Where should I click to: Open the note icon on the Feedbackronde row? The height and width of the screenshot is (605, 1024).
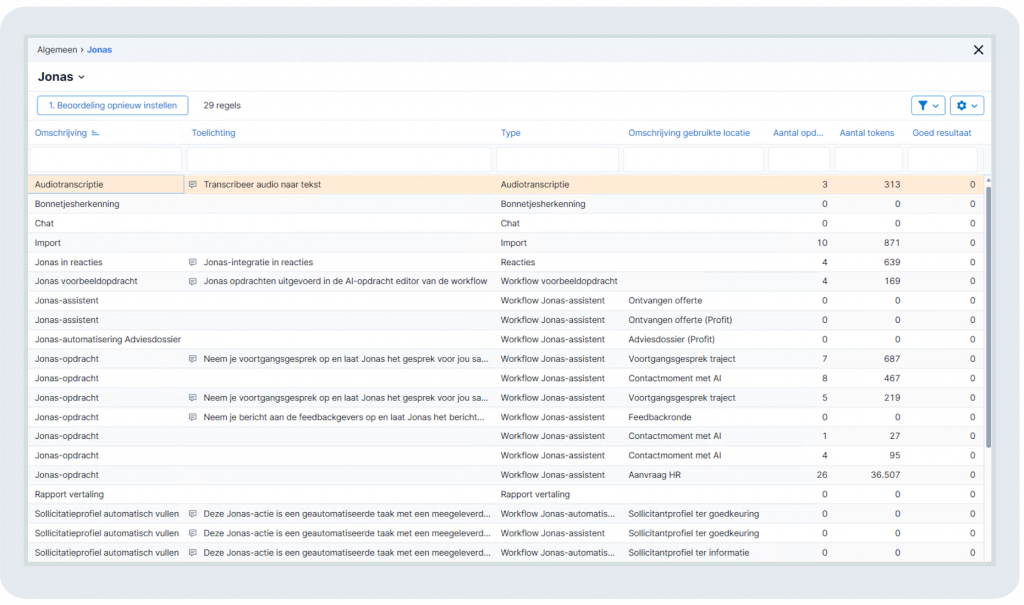tap(193, 417)
